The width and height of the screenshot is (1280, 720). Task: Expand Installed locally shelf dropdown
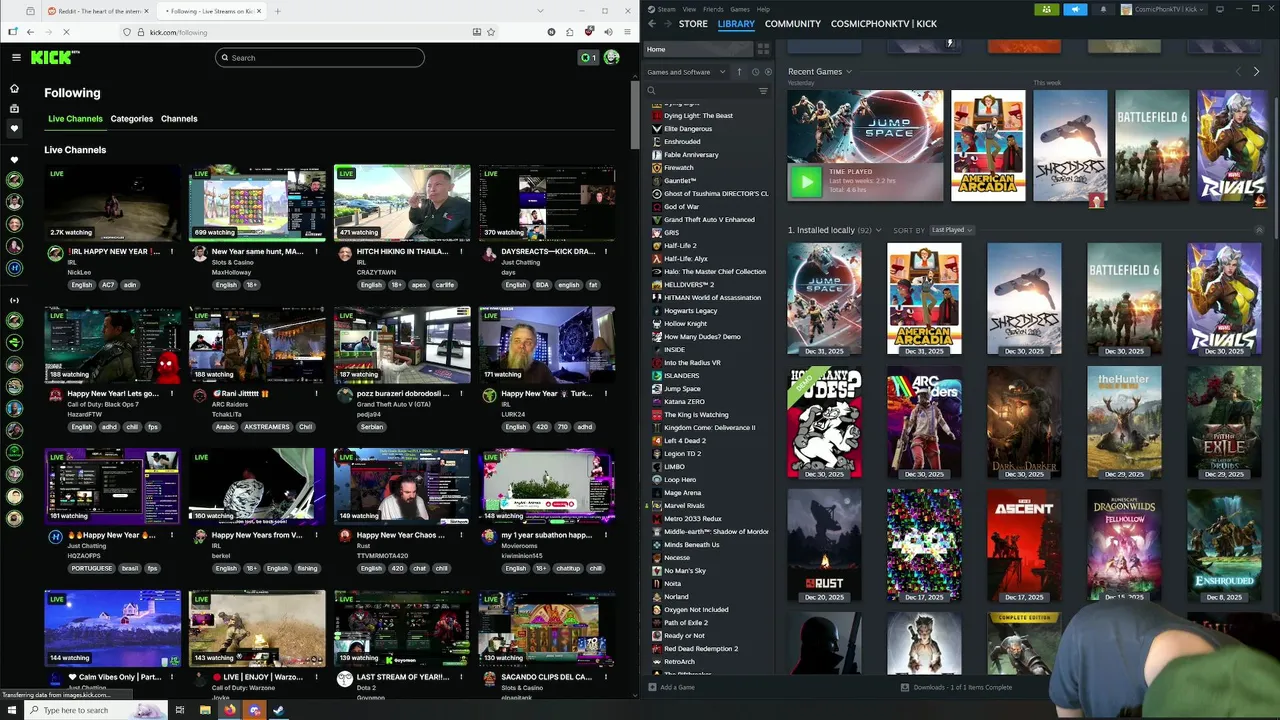(x=878, y=230)
